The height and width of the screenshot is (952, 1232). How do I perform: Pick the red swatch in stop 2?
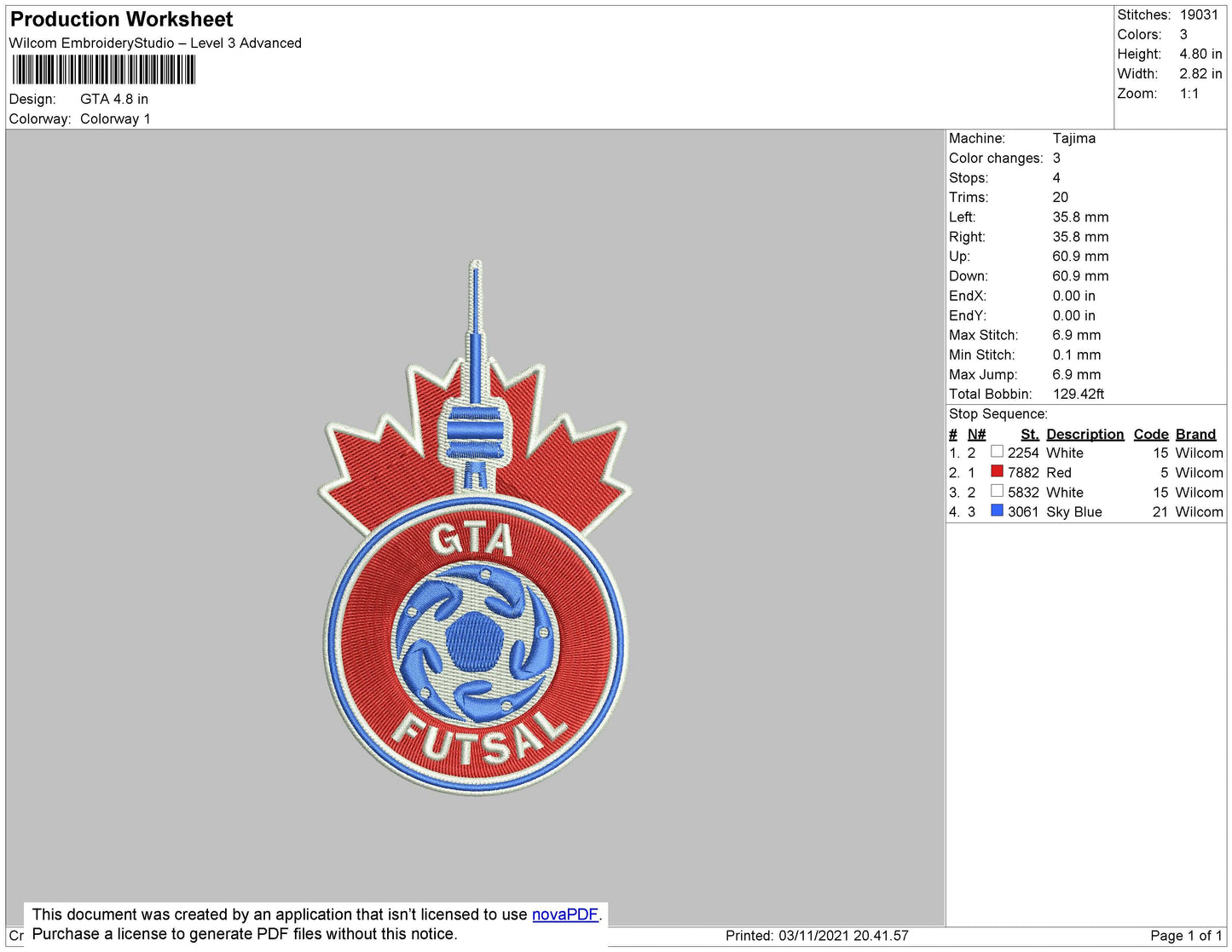(997, 471)
